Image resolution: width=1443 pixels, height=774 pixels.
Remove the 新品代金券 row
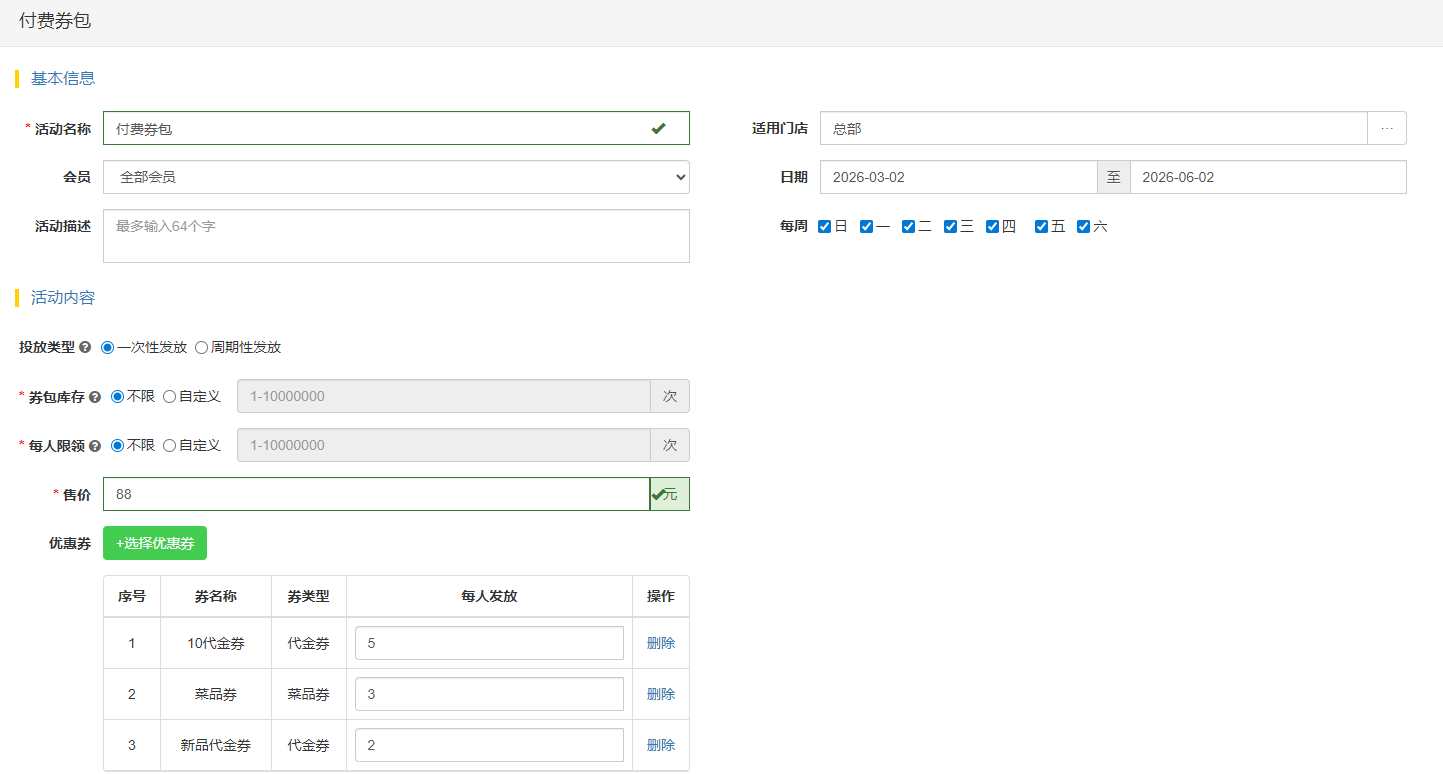pyautogui.click(x=660, y=745)
